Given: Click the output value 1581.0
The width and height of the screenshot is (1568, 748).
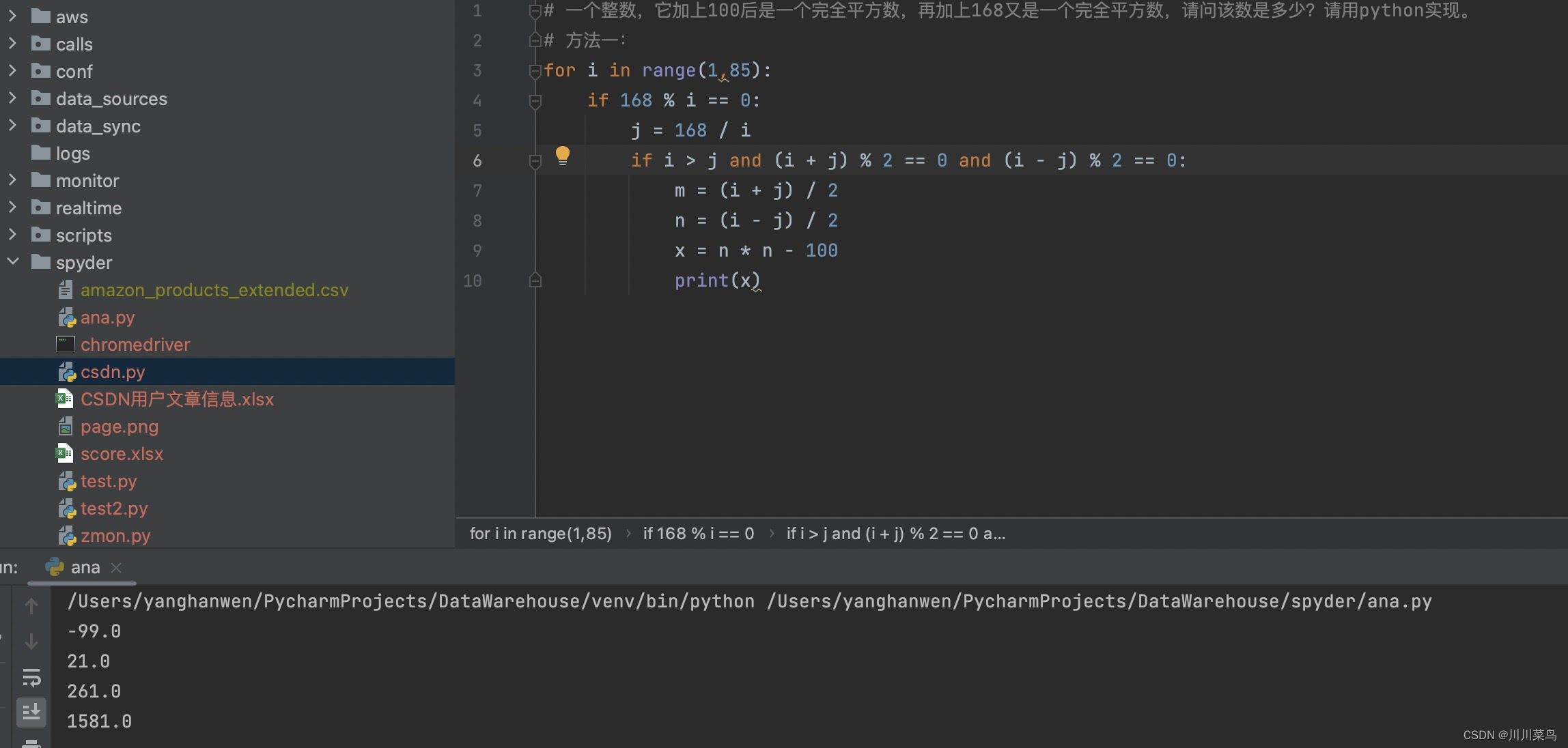Looking at the screenshot, I should click(100, 721).
